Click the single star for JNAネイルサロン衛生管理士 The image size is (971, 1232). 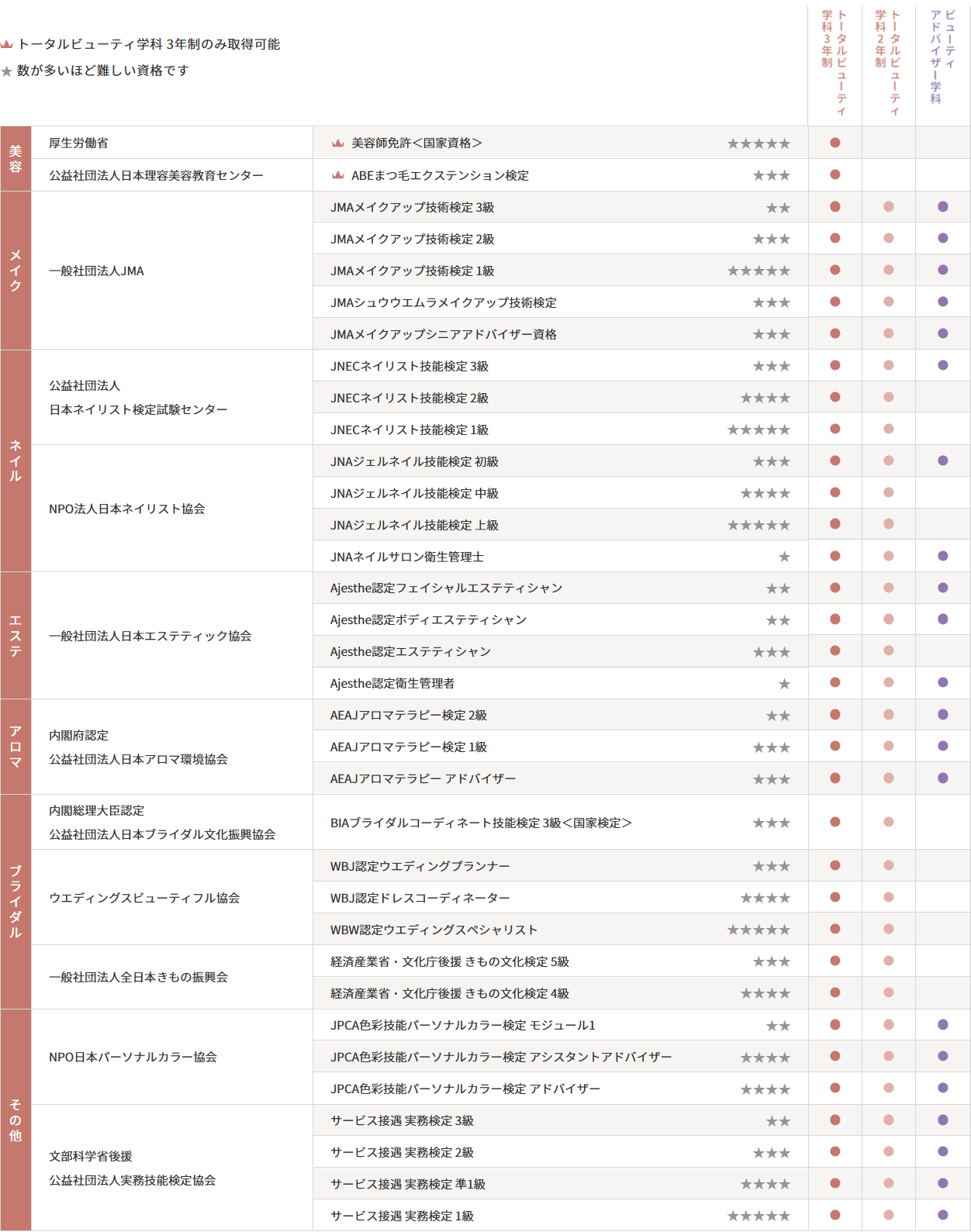pos(784,557)
